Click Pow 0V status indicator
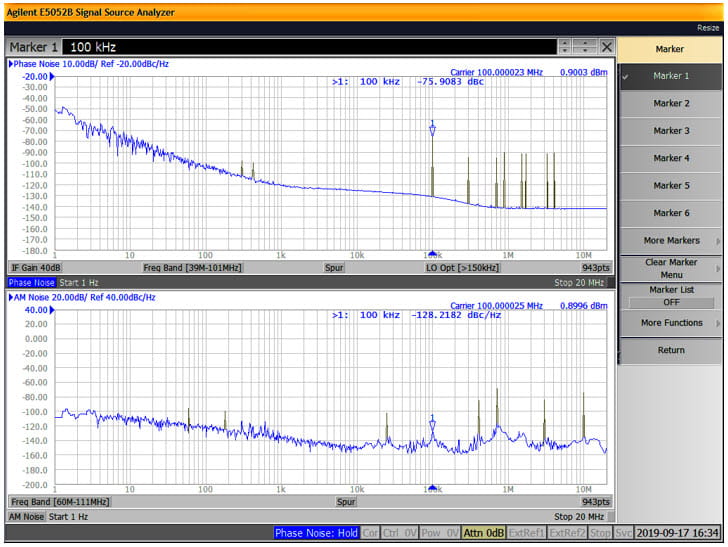 tap(440, 533)
